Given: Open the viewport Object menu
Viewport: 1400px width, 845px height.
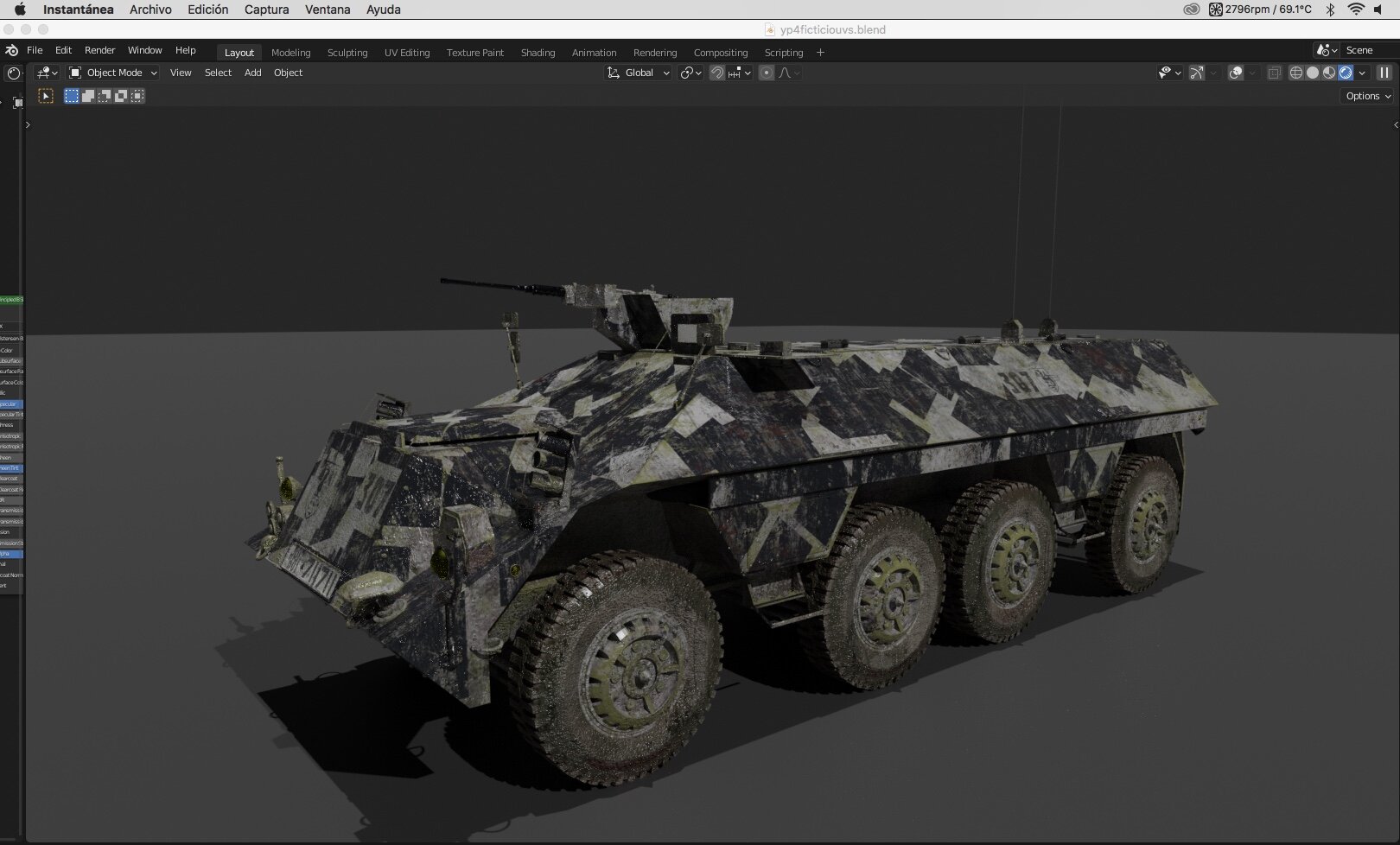Looking at the screenshot, I should 289,73.
